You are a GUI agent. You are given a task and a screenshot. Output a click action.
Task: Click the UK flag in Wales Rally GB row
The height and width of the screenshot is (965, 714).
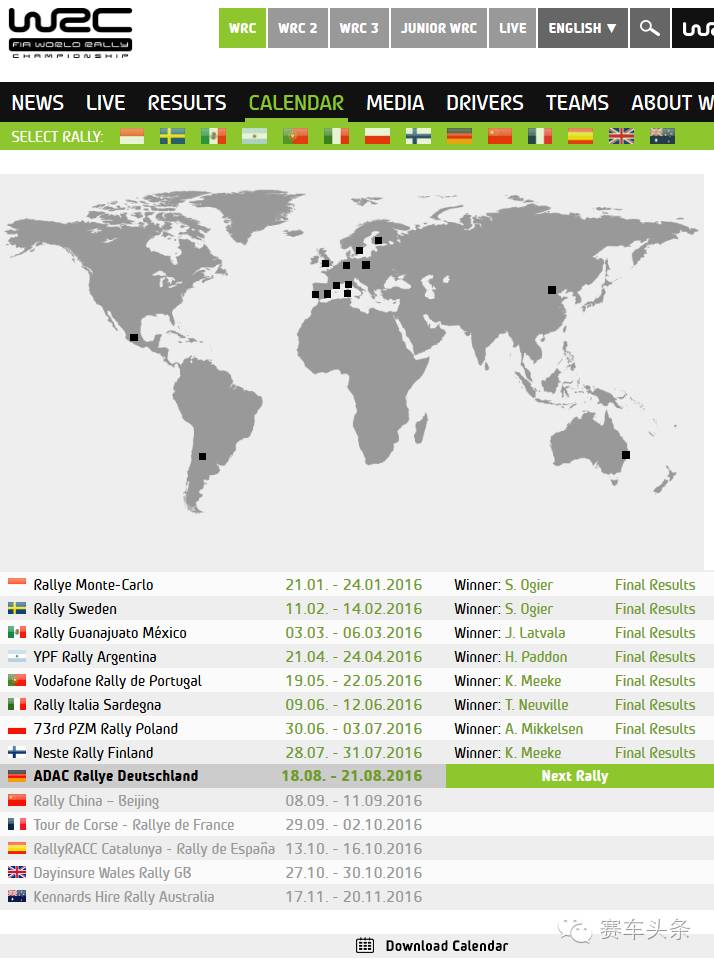click(x=17, y=872)
